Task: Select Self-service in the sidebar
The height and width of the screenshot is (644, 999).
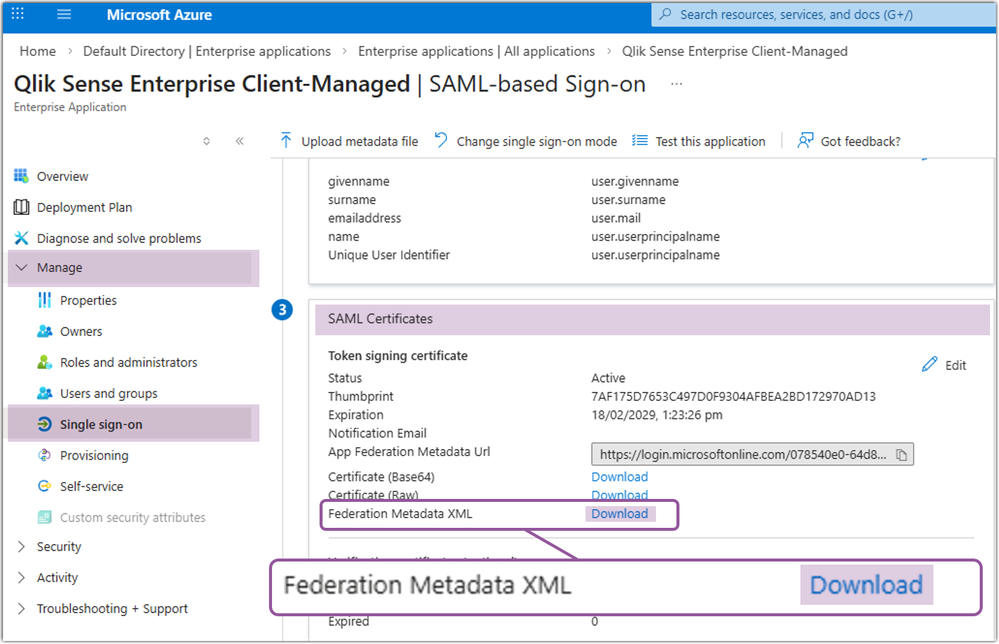Action: tap(90, 485)
